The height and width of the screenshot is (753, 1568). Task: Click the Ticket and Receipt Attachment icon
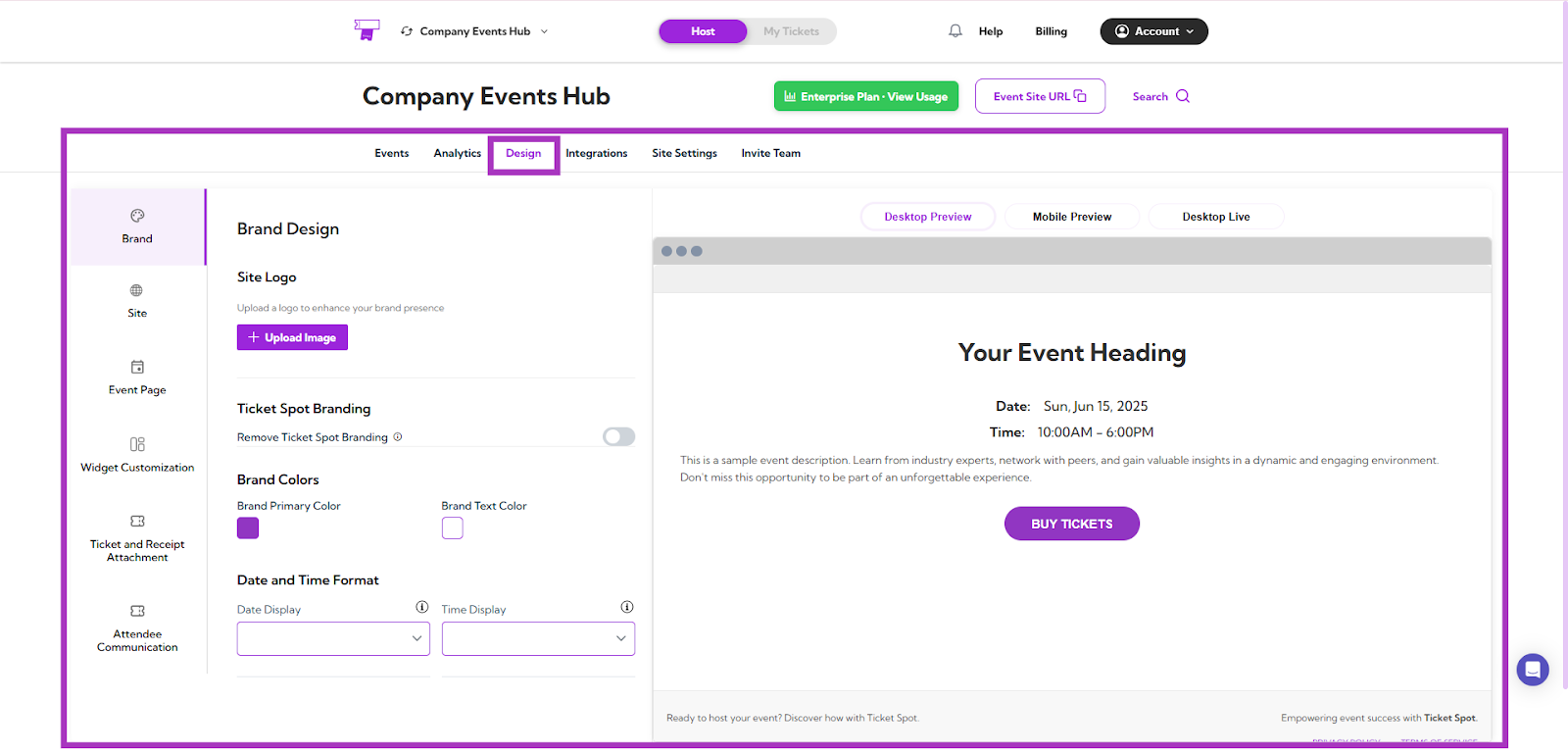[137, 521]
